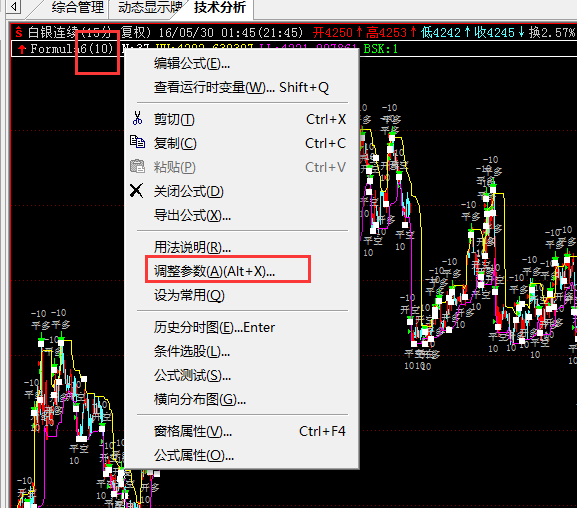Viewport: 577px width, 508px height.
Task: Select 导出公式(X)... menu item
Action: (243, 215)
